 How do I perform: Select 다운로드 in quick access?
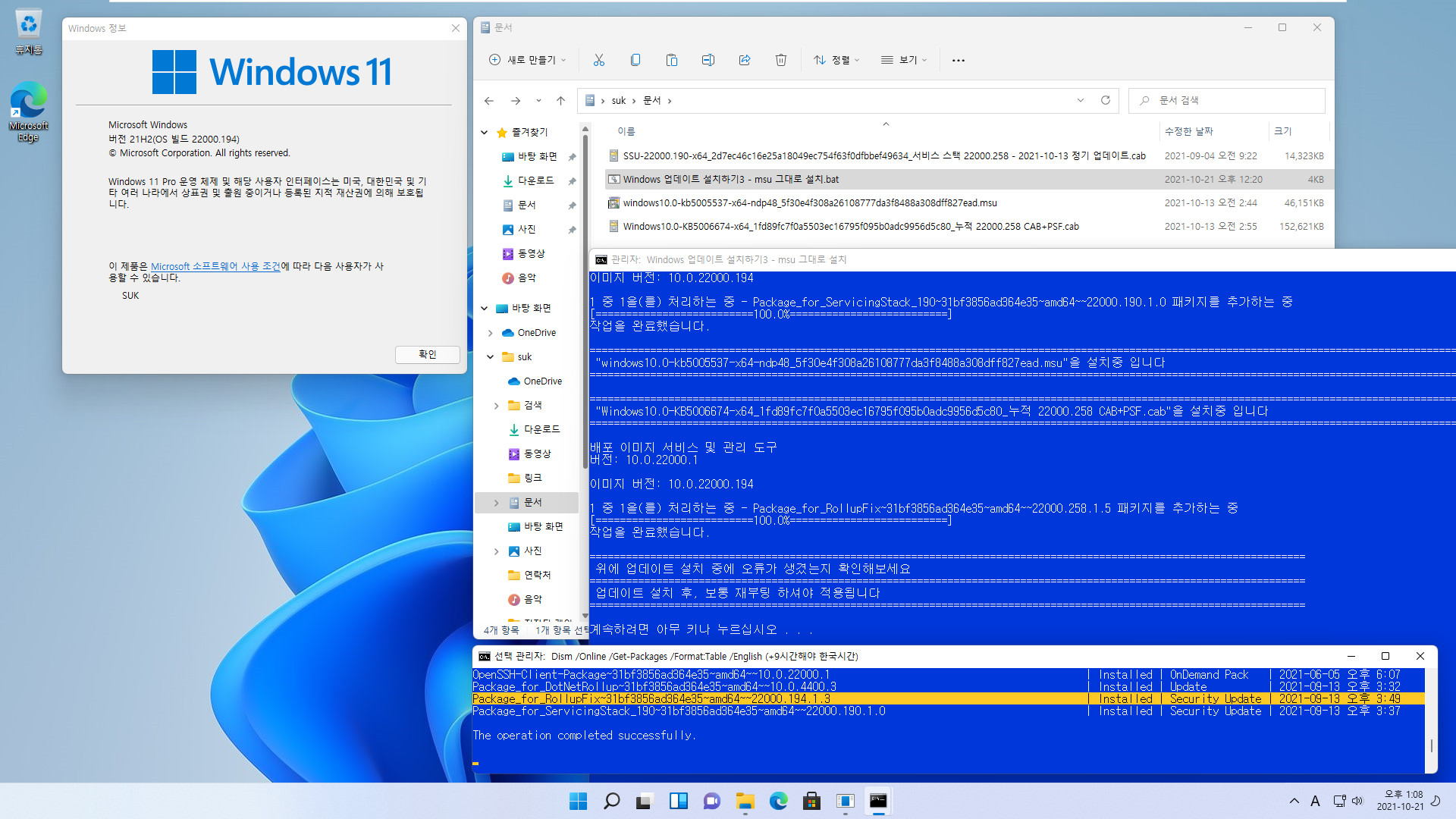pos(529,180)
